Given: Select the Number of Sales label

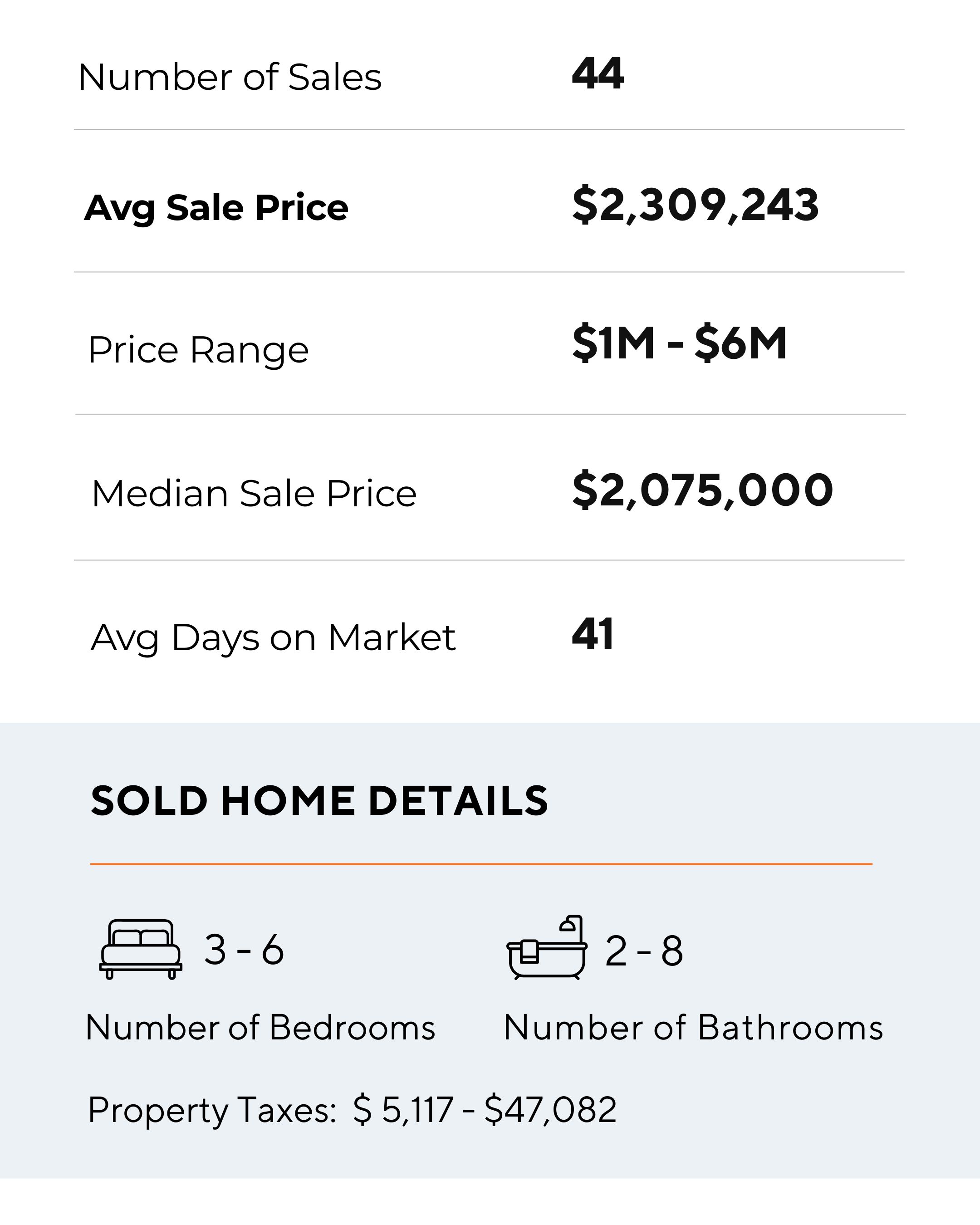Looking at the screenshot, I should 230,77.
